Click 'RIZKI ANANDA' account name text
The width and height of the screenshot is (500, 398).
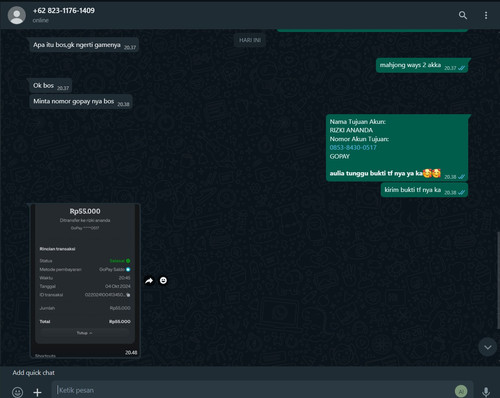351,130
